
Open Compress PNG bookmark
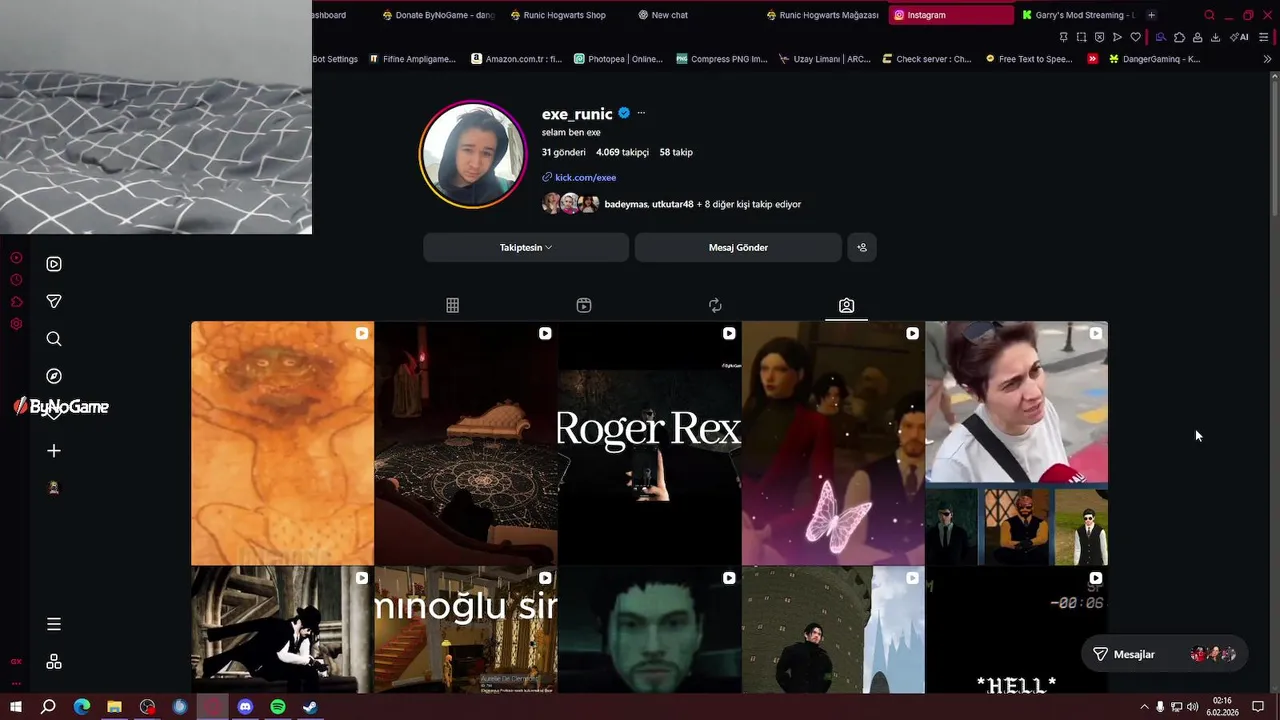722,59
